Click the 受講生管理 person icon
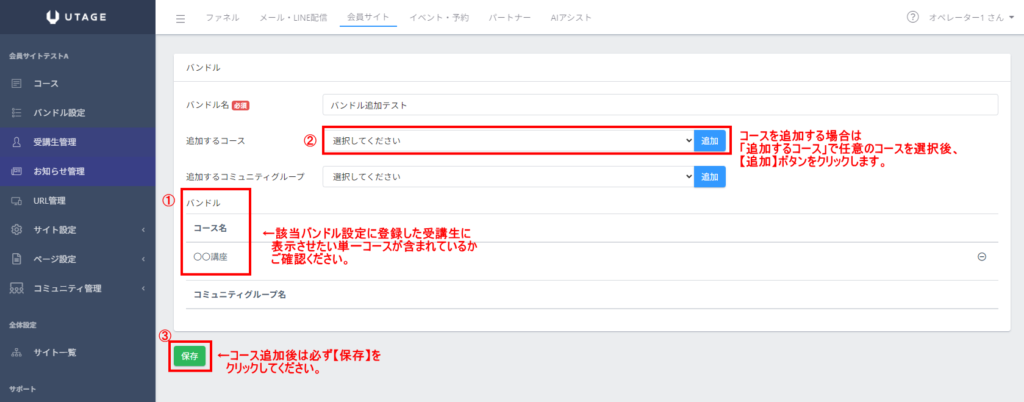The image size is (1024, 402). pyautogui.click(x=17, y=142)
